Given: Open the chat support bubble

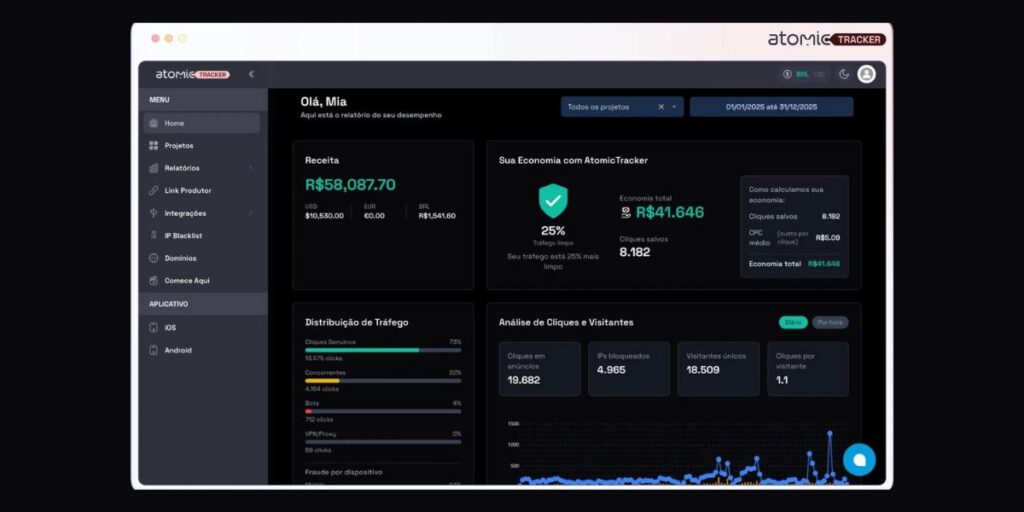Looking at the screenshot, I should pos(858,459).
